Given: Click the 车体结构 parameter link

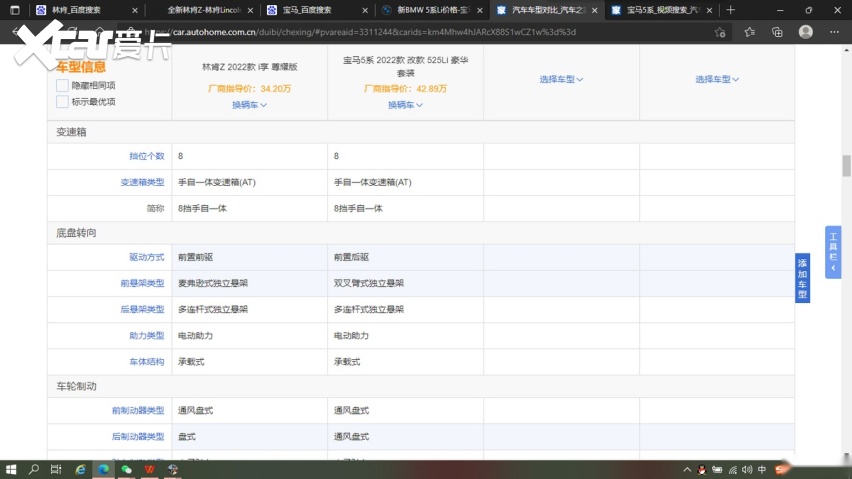Looking at the screenshot, I should [147, 362].
